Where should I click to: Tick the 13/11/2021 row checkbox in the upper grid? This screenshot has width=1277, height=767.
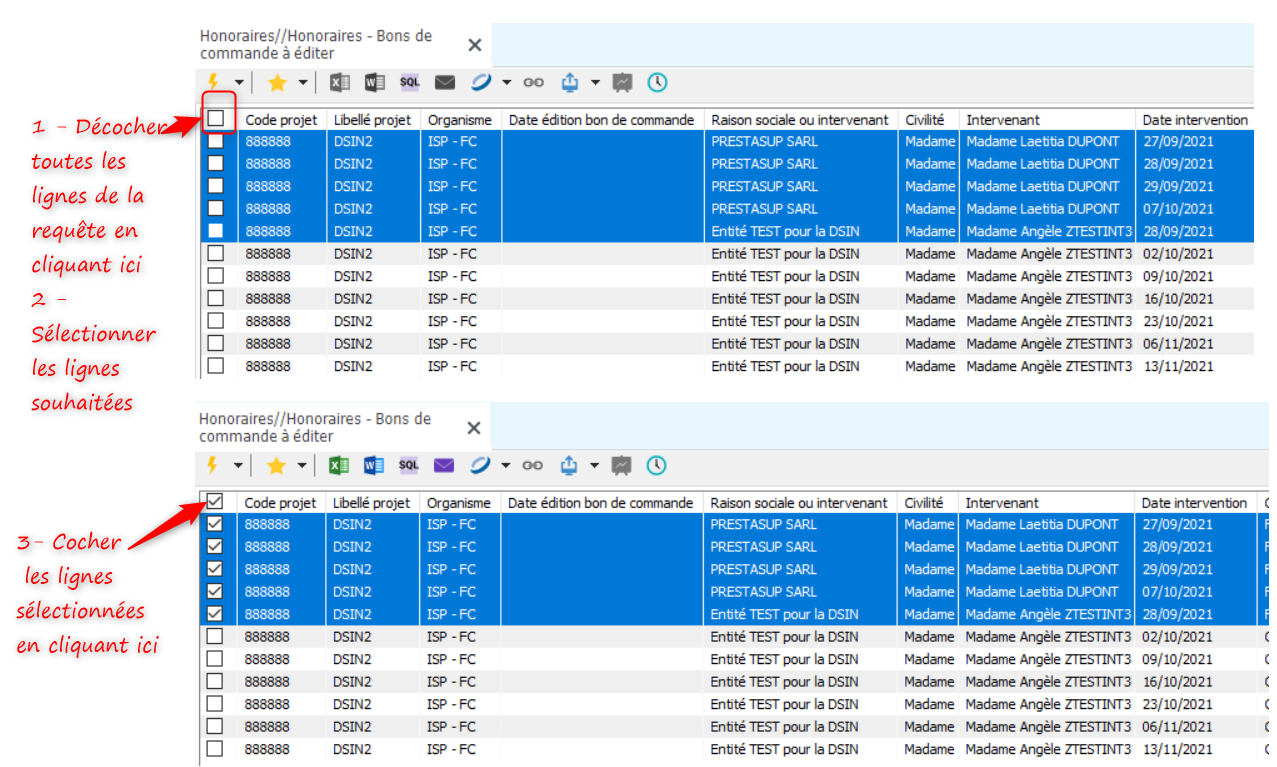point(216,366)
